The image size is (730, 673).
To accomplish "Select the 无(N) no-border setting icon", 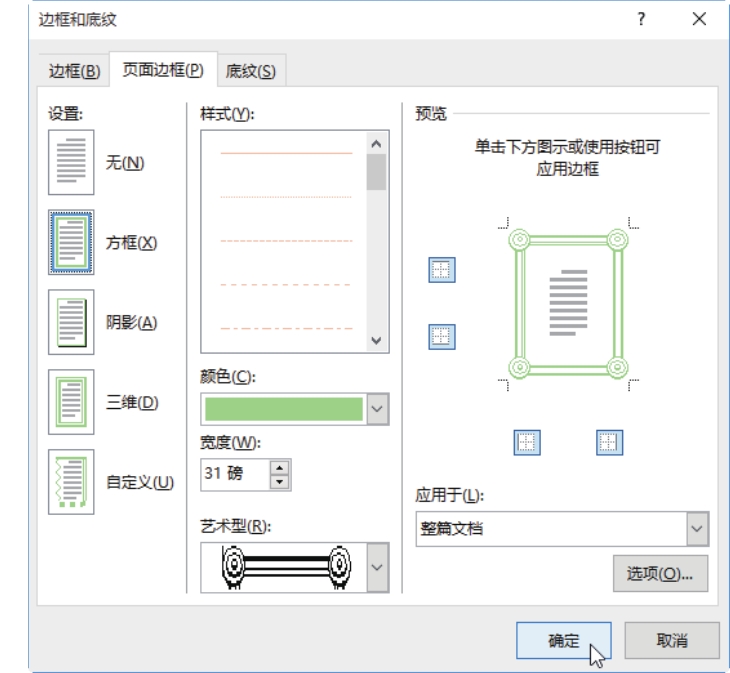I will pyautogui.click(x=71, y=162).
